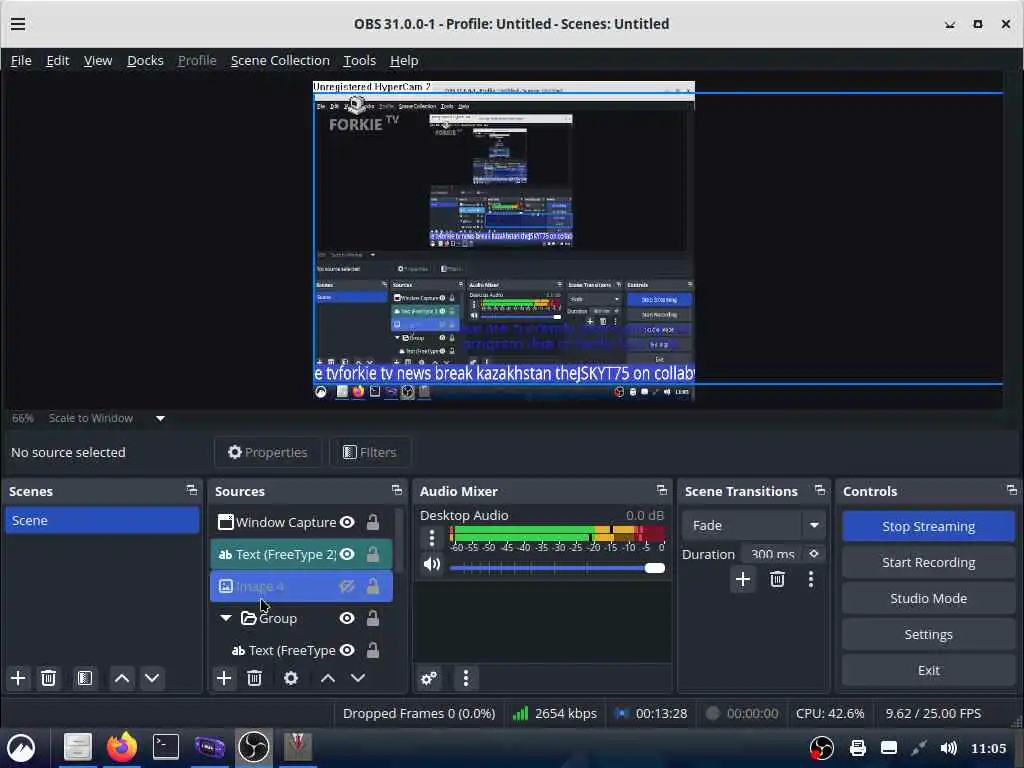The height and width of the screenshot is (768, 1024).
Task: Toggle the lock on Window Capture
Action: (372, 522)
